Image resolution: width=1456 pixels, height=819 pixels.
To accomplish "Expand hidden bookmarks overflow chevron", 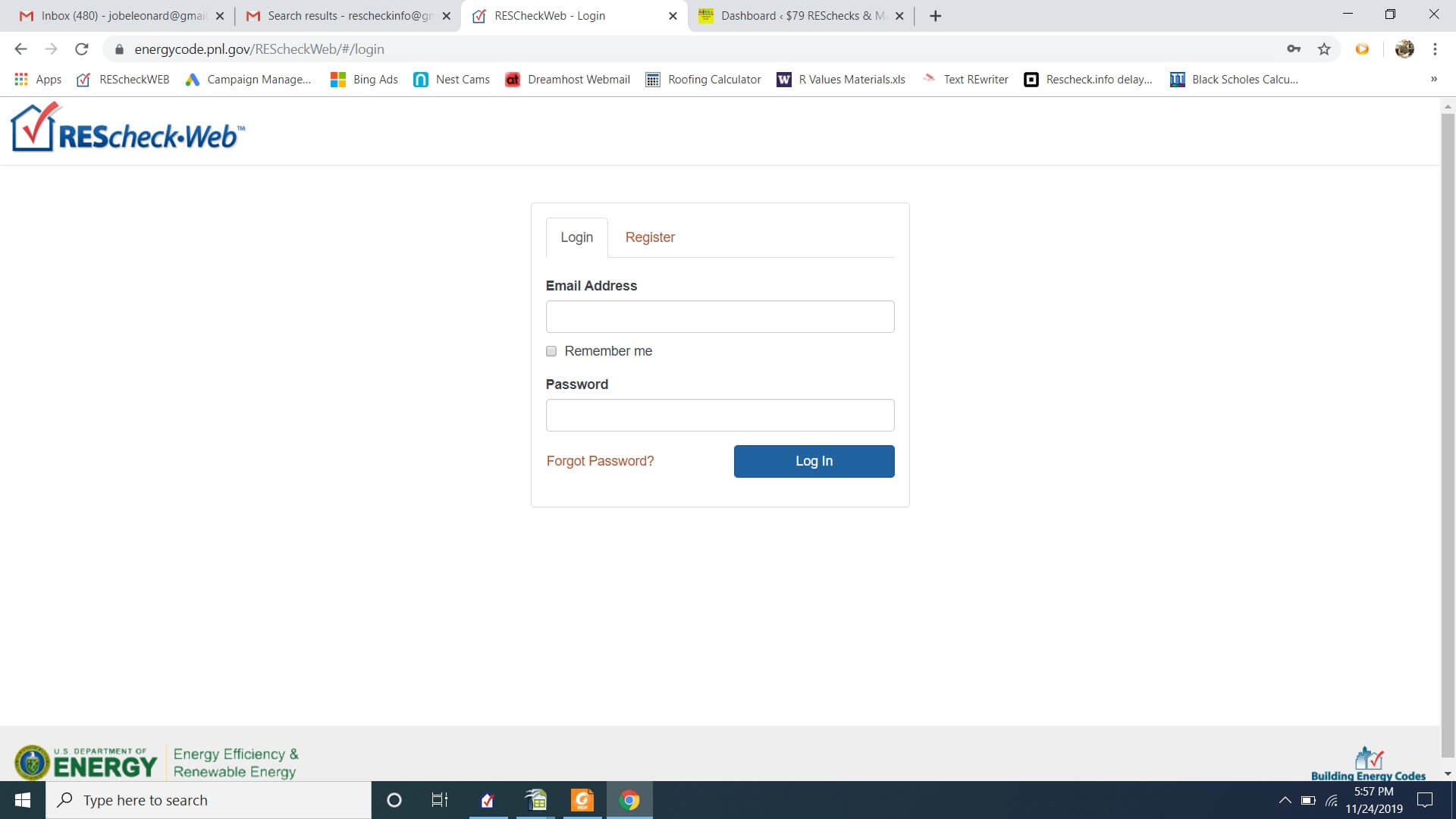I will pos(1433,79).
